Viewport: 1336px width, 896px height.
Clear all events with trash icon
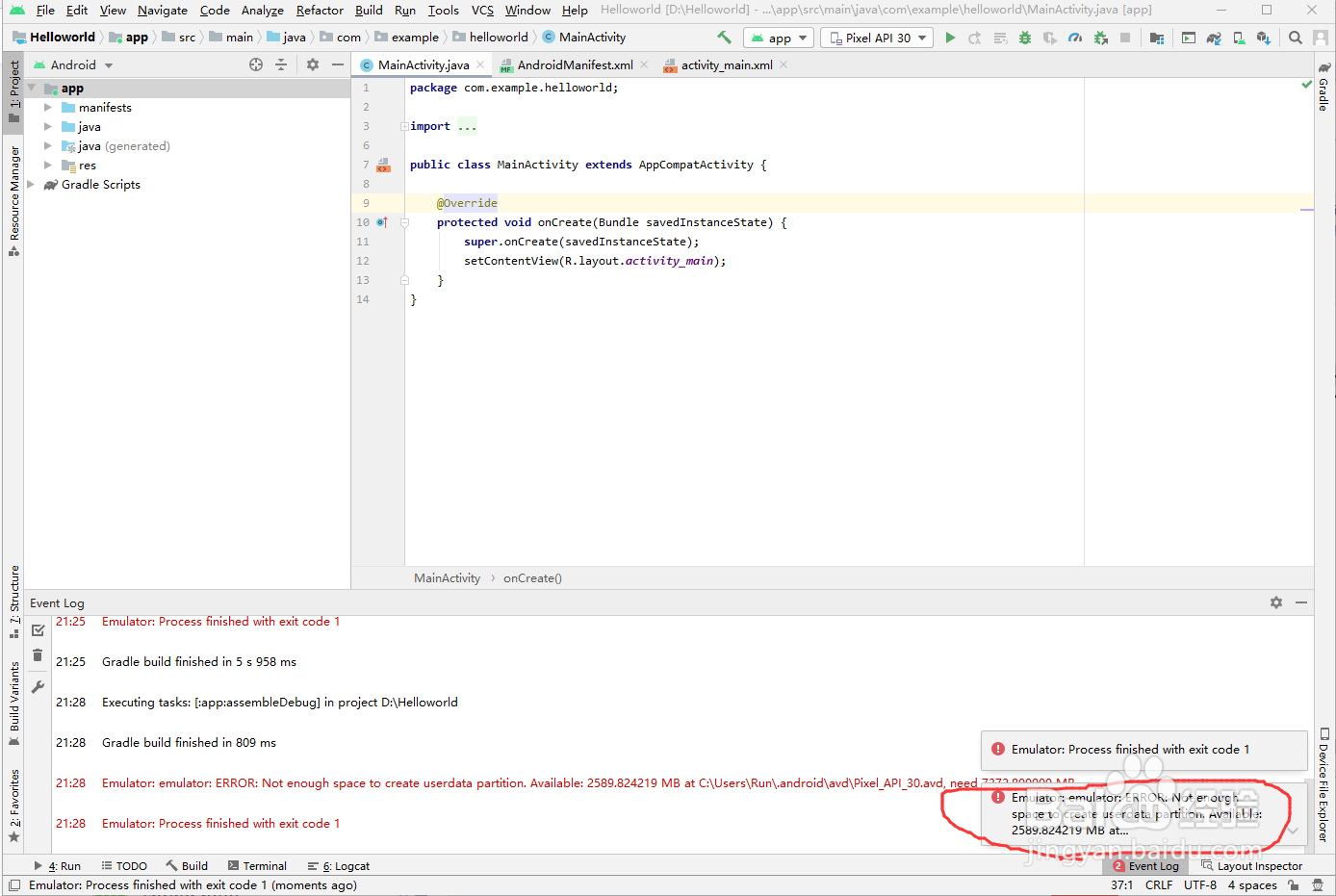pos(38,655)
